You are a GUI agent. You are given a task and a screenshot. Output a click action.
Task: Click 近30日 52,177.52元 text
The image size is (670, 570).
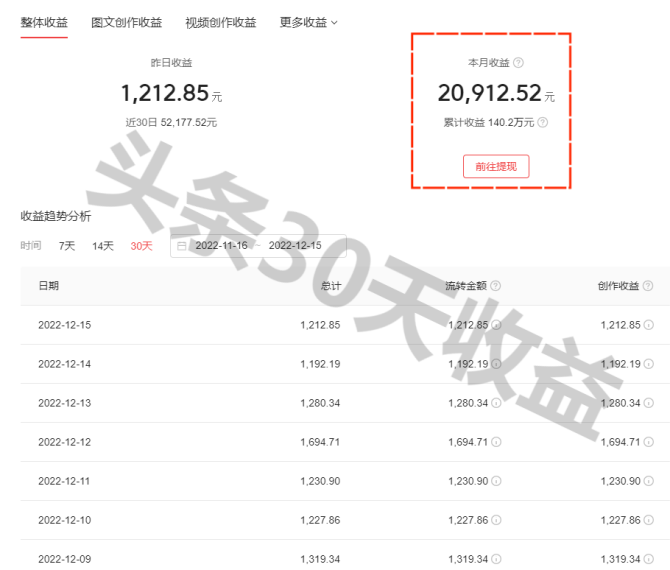click(x=171, y=123)
